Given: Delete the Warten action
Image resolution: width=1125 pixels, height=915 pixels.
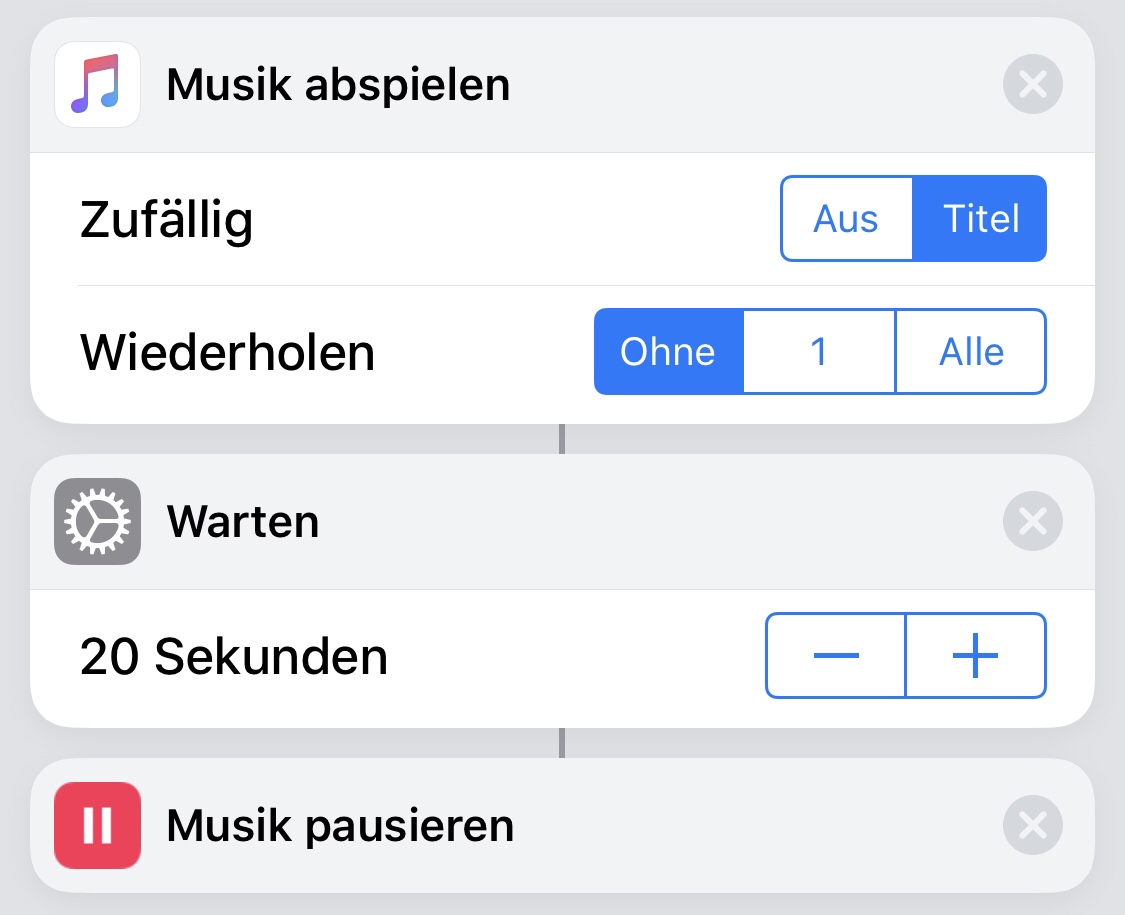Looking at the screenshot, I should pyautogui.click(x=1032, y=521).
